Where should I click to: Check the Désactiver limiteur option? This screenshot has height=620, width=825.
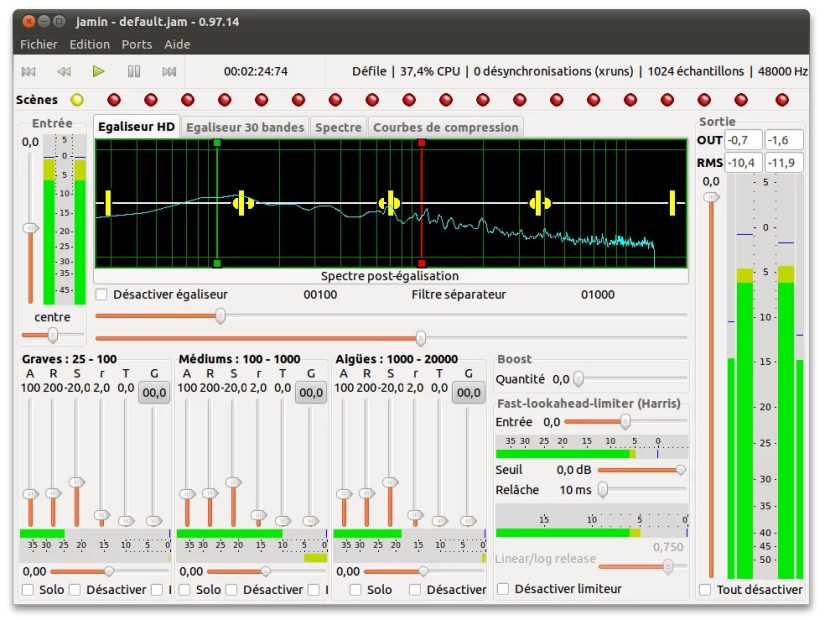click(x=503, y=589)
